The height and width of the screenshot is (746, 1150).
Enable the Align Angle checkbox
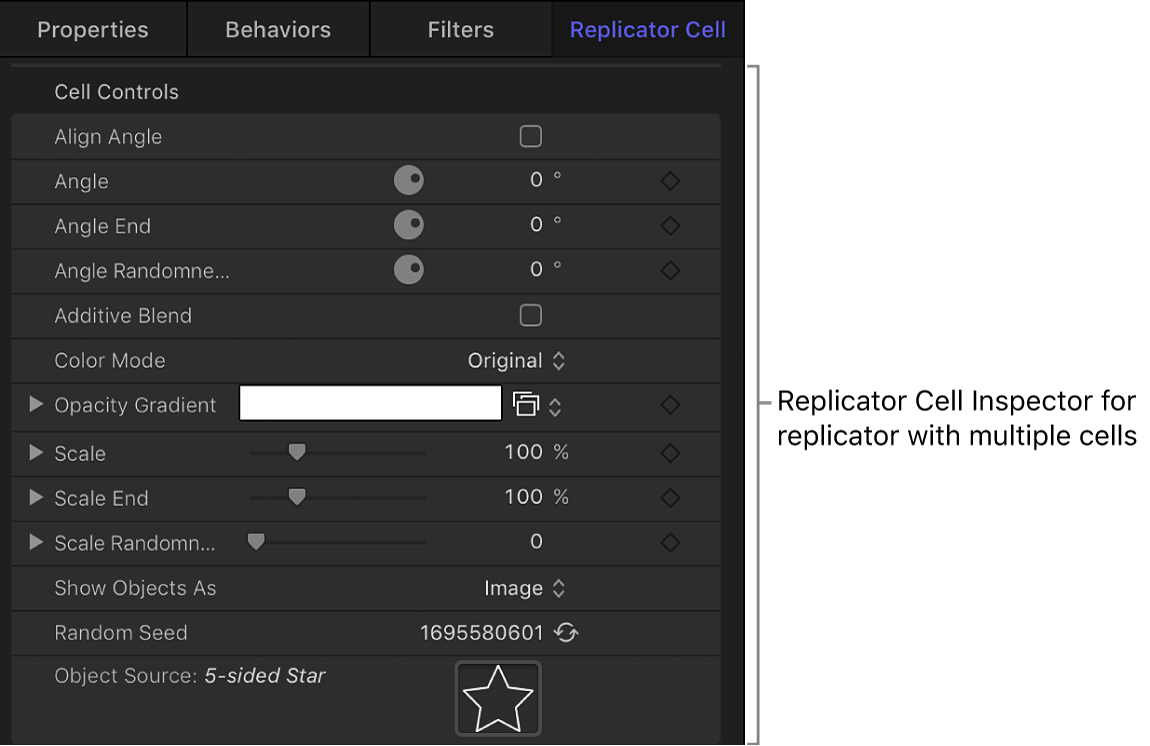(x=530, y=135)
